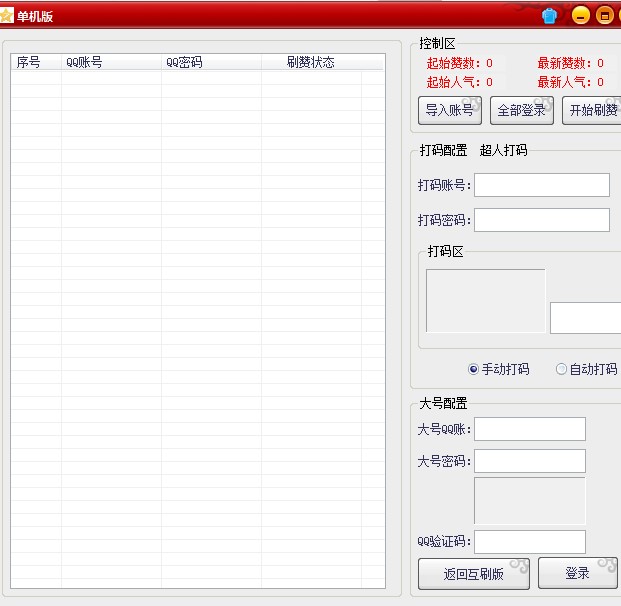Click the 起始人气: 0 label
Image resolution: width=621 pixels, height=606 pixels.
tap(460, 82)
